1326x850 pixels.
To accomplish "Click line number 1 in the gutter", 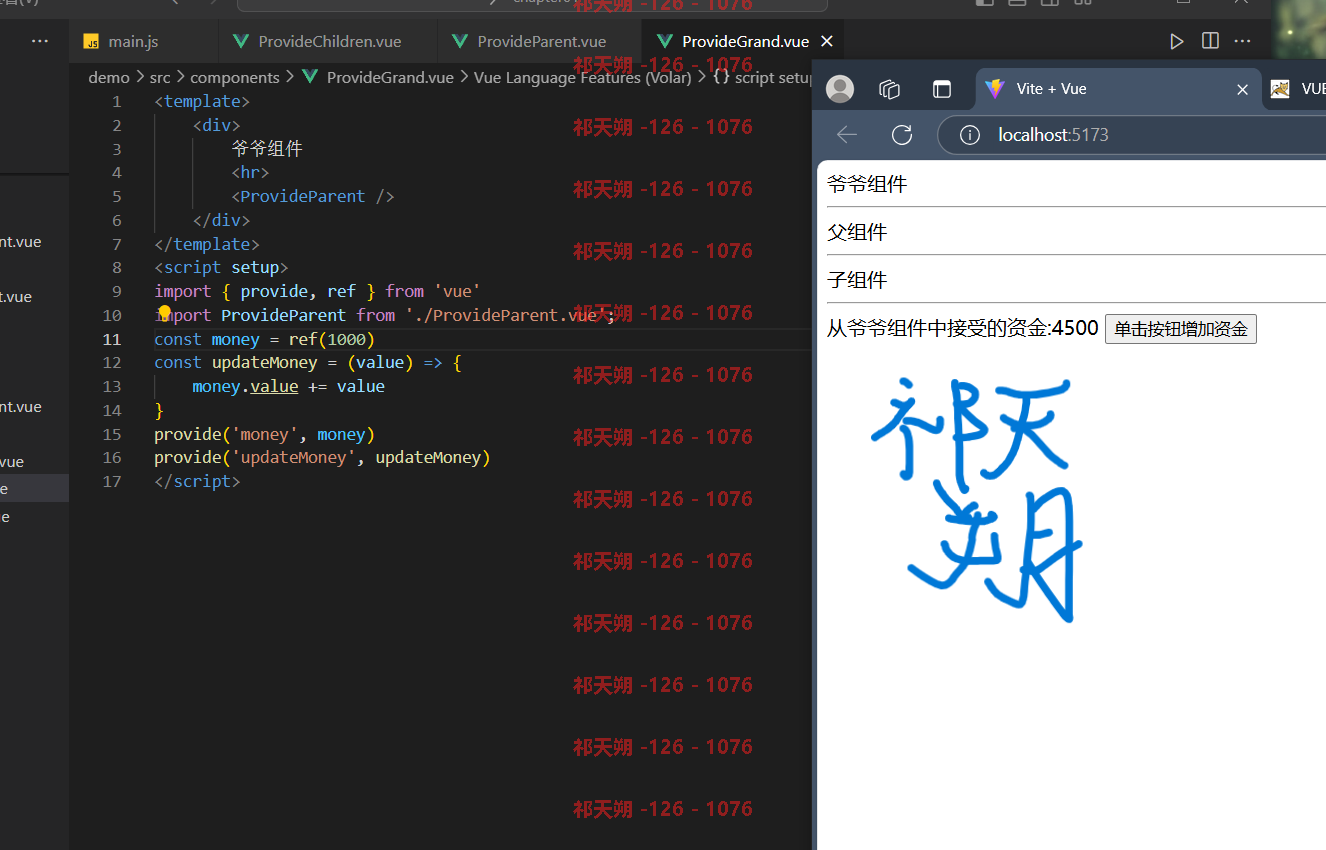I will (x=117, y=101).
